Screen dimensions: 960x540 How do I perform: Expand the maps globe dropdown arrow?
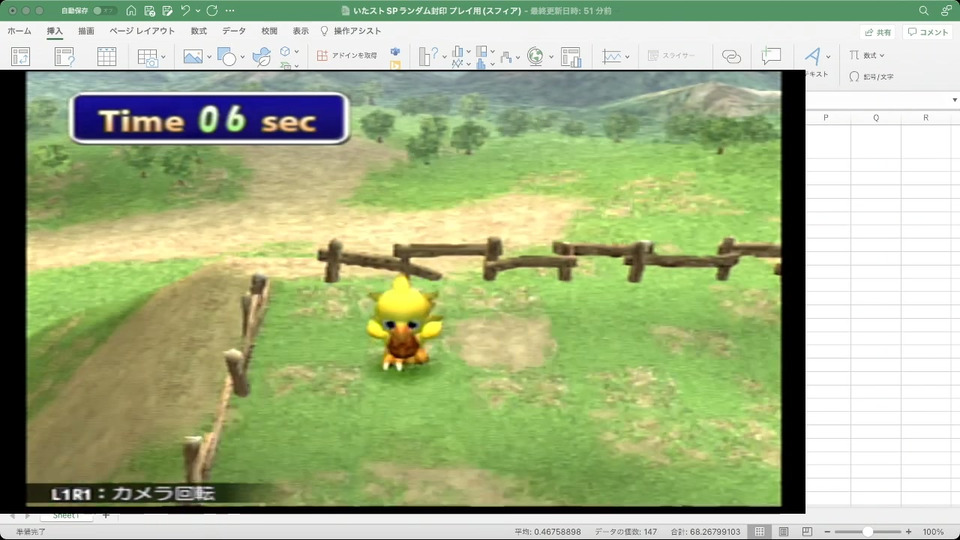551,57
